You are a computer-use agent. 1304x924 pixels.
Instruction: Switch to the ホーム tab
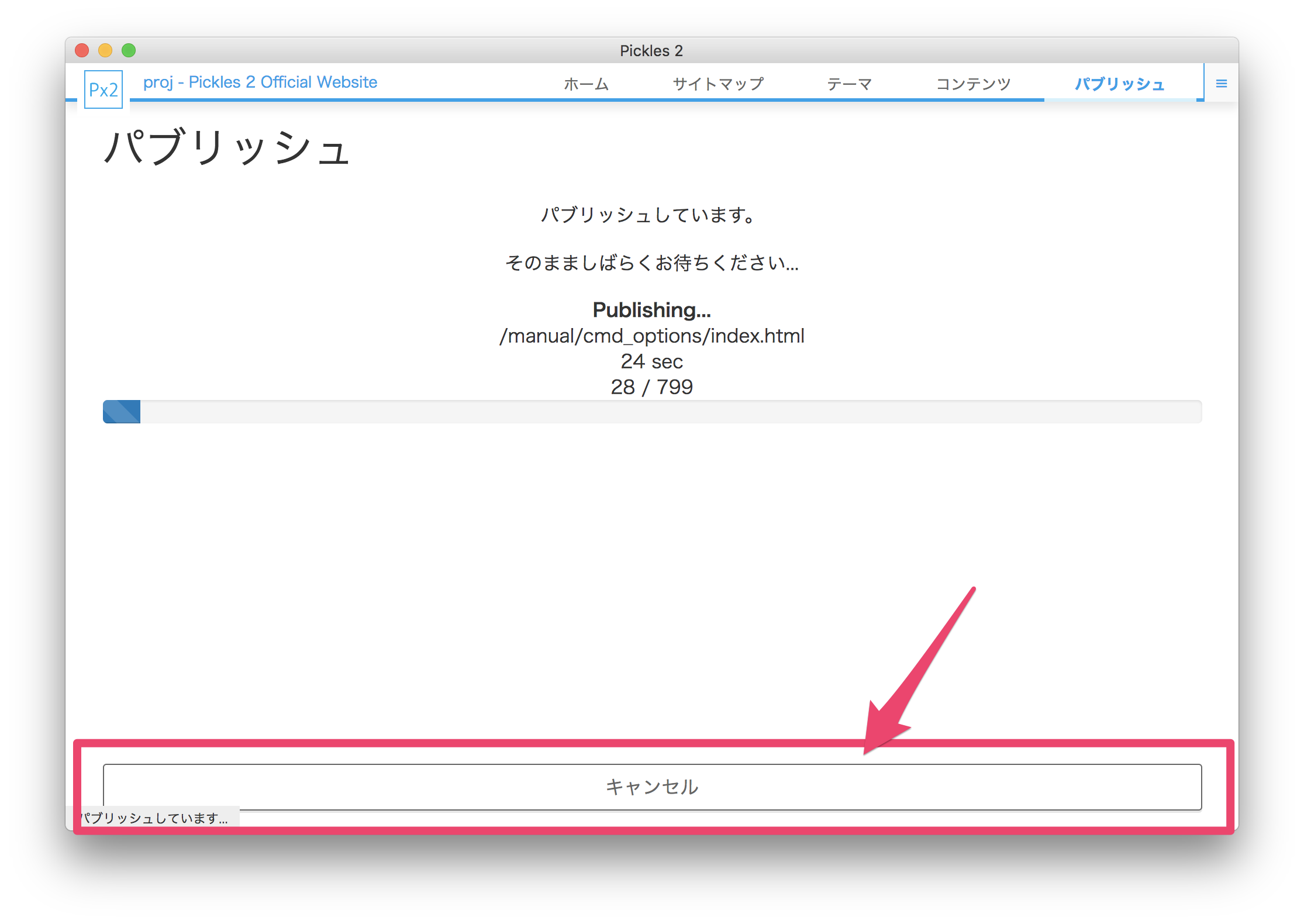point(586,84)
